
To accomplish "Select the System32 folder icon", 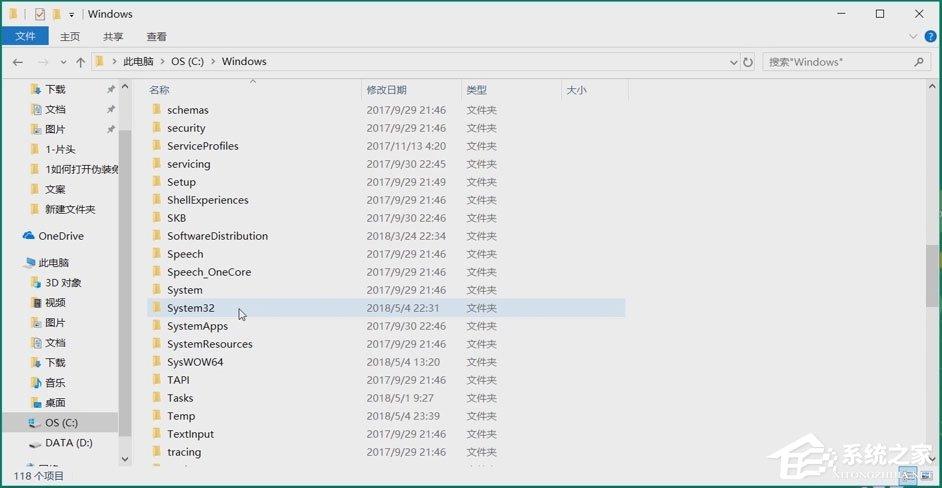I will [157, 308].
